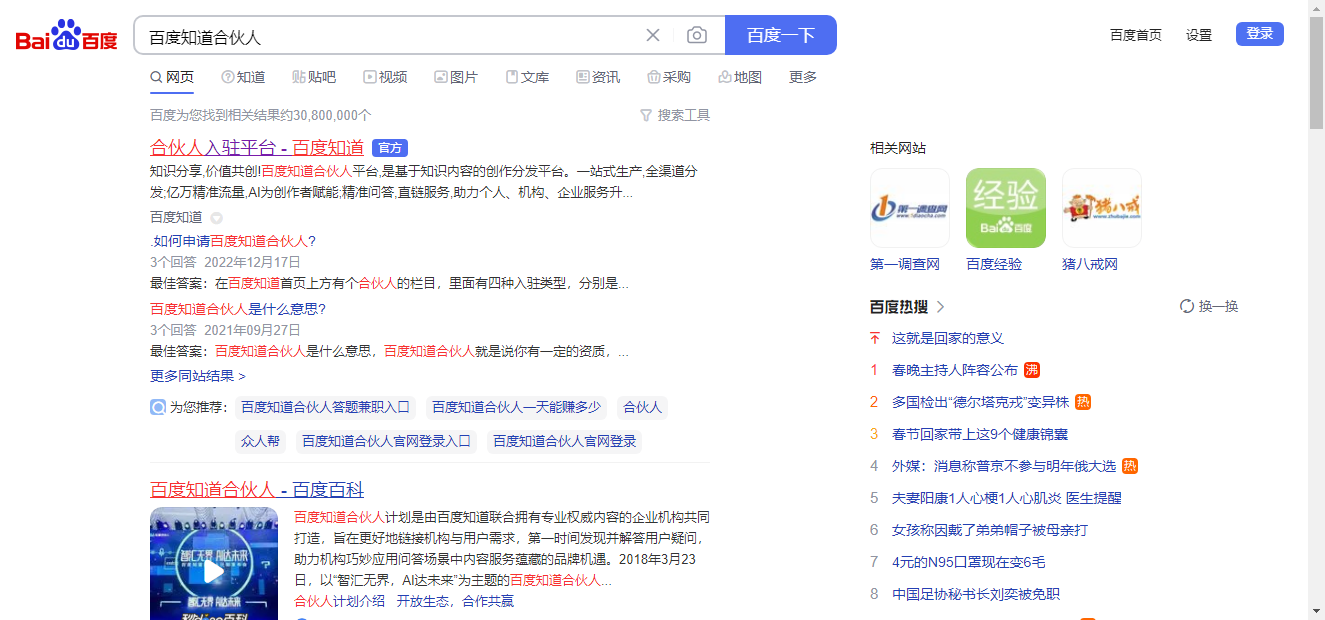The image size is (1325, 620).
Task: Open 设置 menu
Action: (x=1199, y=34)
